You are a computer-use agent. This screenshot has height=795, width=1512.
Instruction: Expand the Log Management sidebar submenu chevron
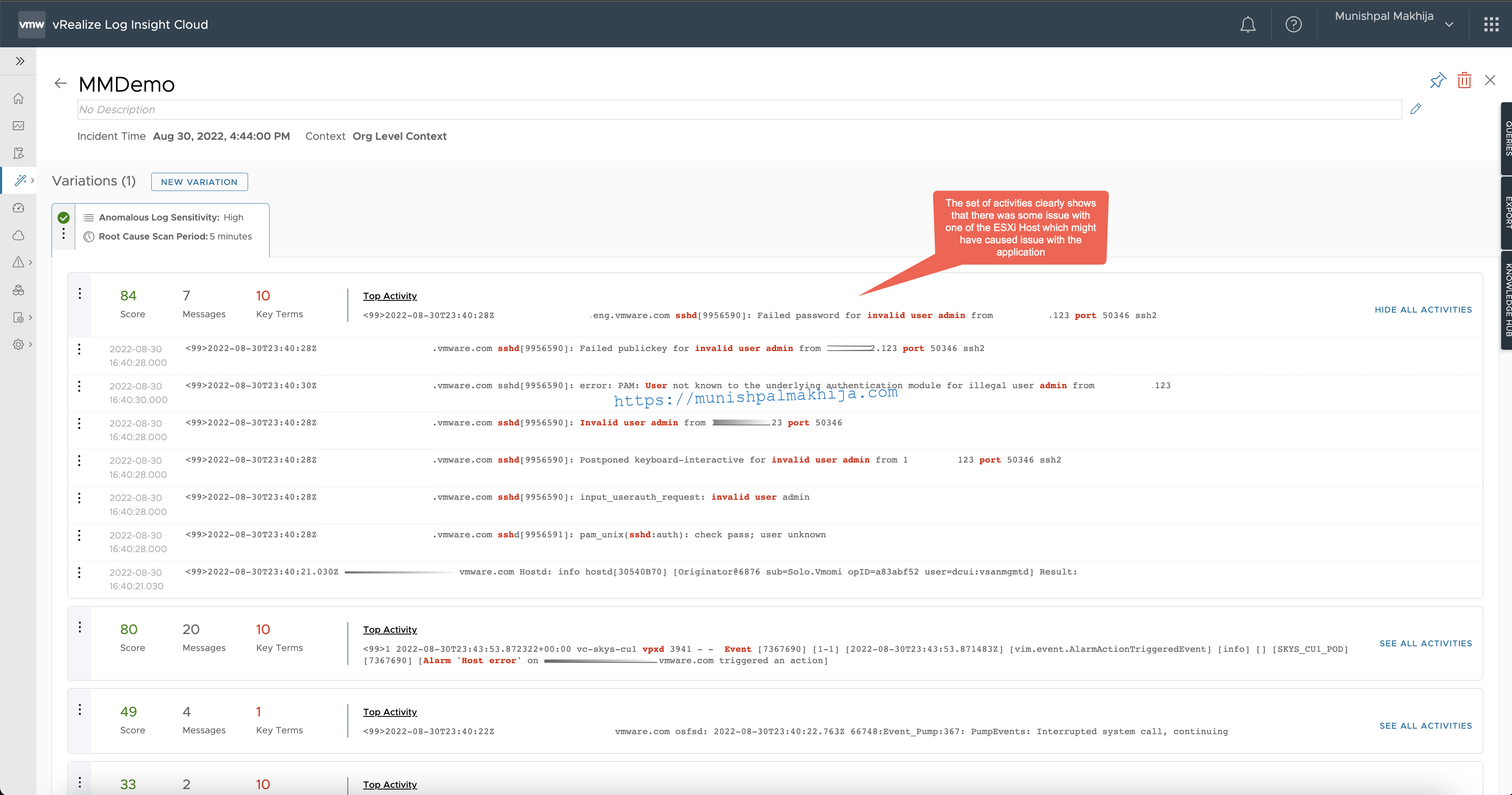30,317
